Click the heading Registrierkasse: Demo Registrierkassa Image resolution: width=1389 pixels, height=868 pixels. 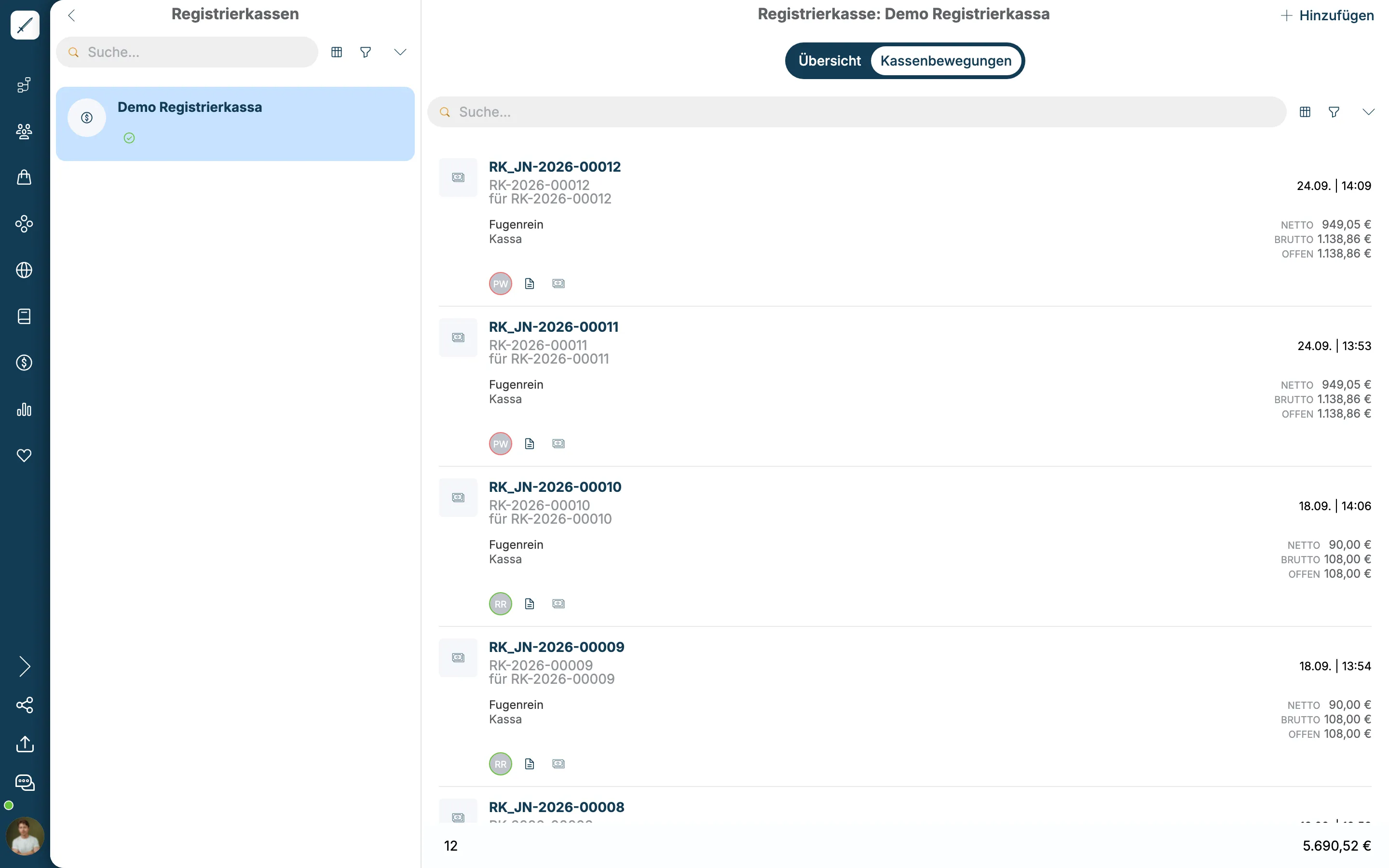pyautogui.click(x=903, y=14)
